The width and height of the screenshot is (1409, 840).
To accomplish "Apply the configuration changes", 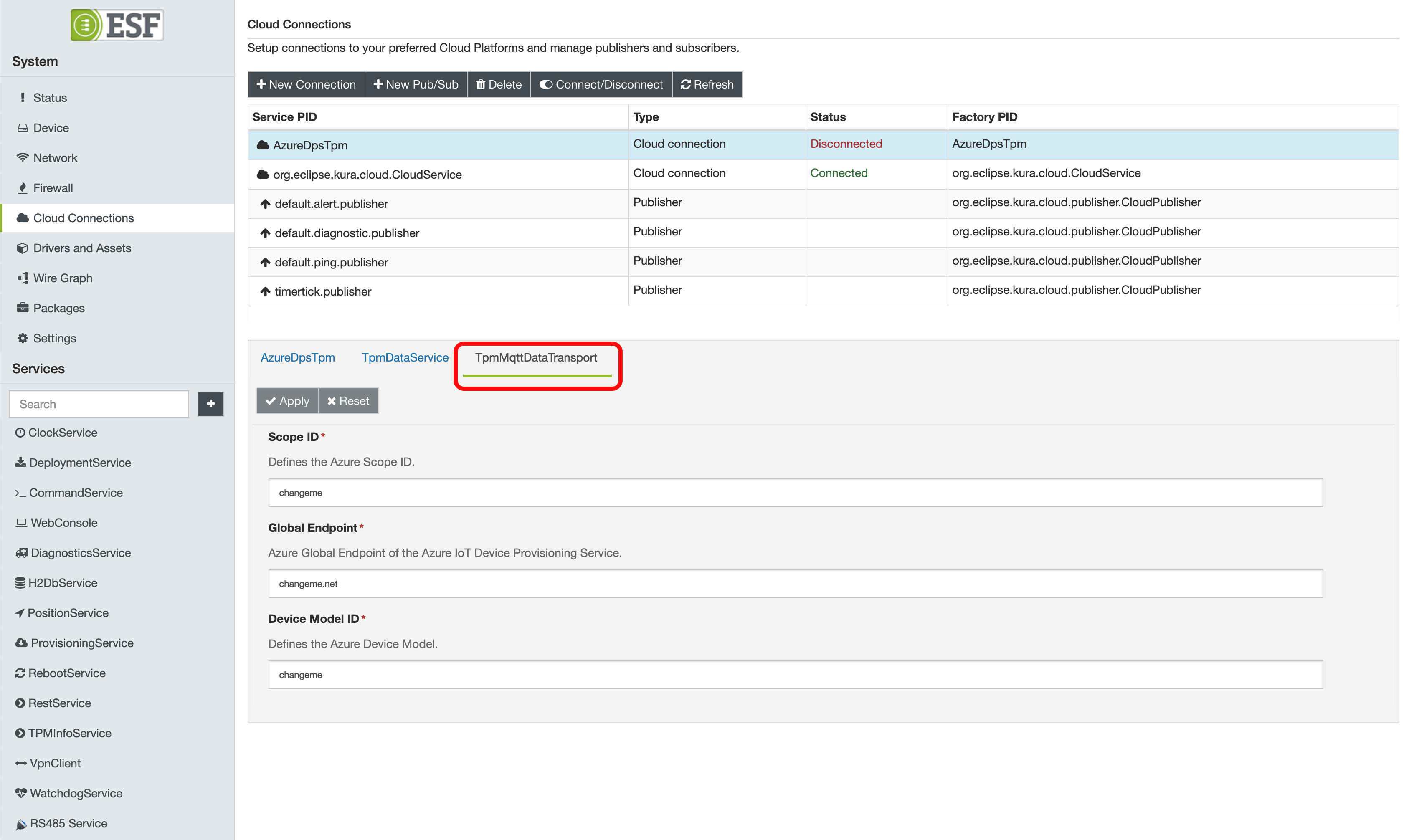I will coord(288,401).
